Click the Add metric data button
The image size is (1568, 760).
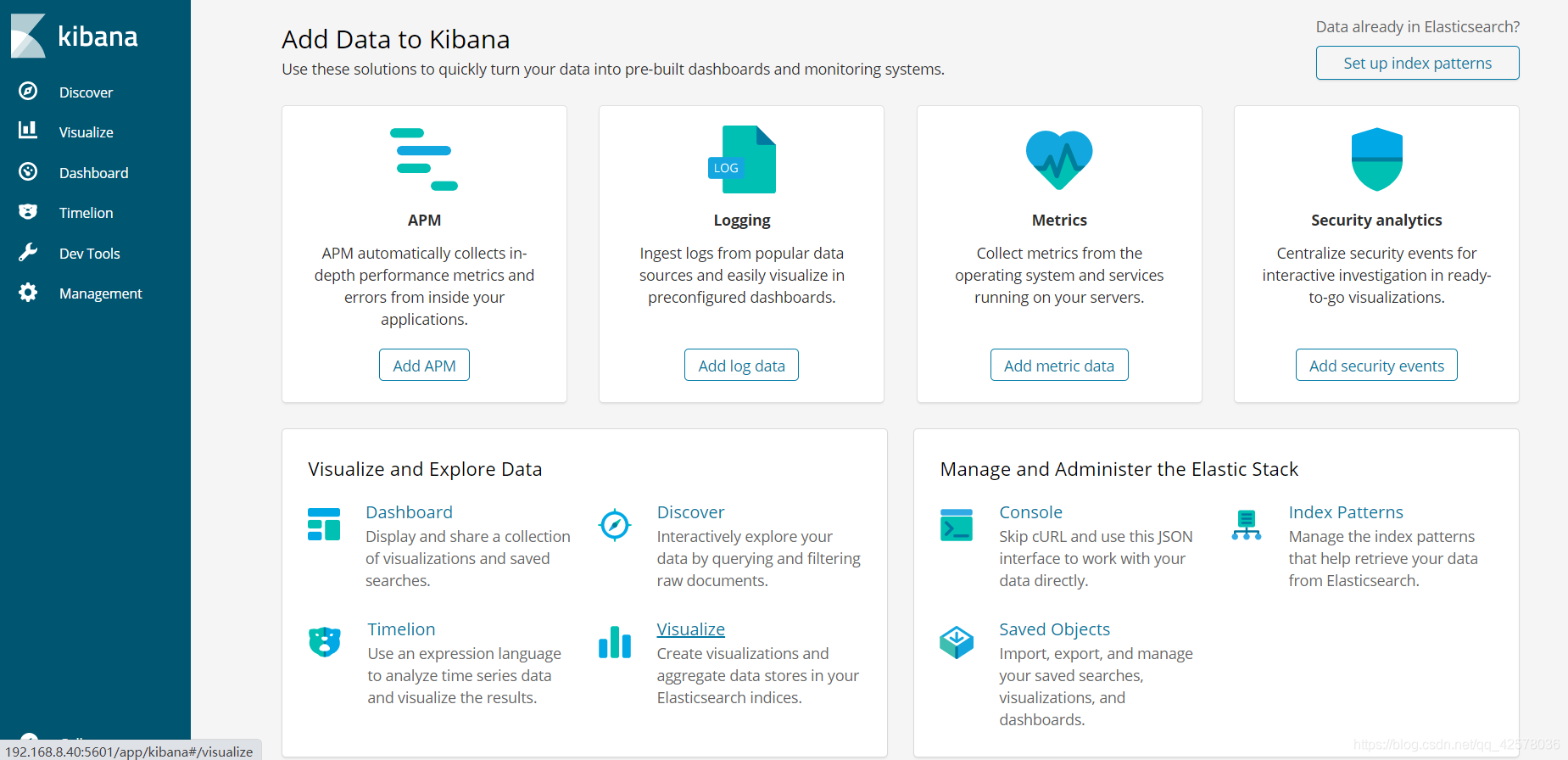point(1059,365)
